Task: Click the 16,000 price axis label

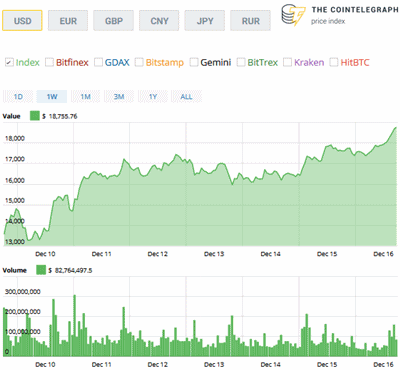Action: 15,180
